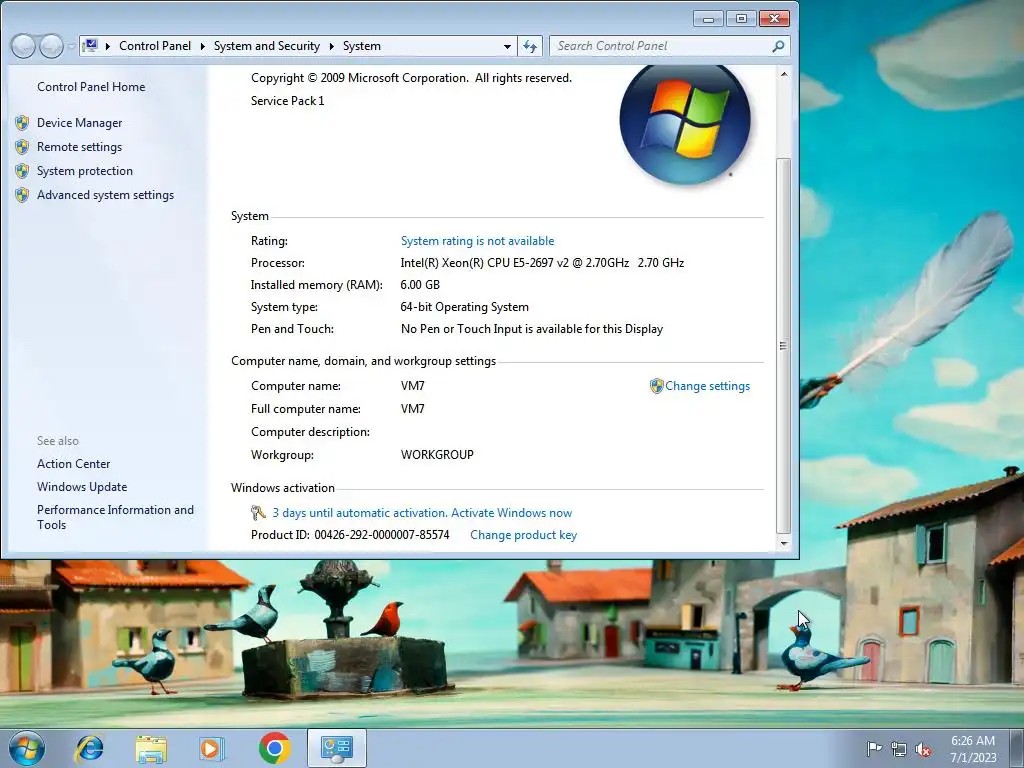This screenshot has width=1024, height=768.
Task: Click the shield icon next to Advanced system settings
Action: (x=22, y=195)
